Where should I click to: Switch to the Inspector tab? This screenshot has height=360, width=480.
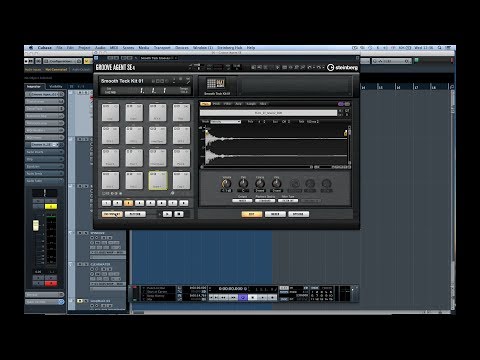(34, 87)
